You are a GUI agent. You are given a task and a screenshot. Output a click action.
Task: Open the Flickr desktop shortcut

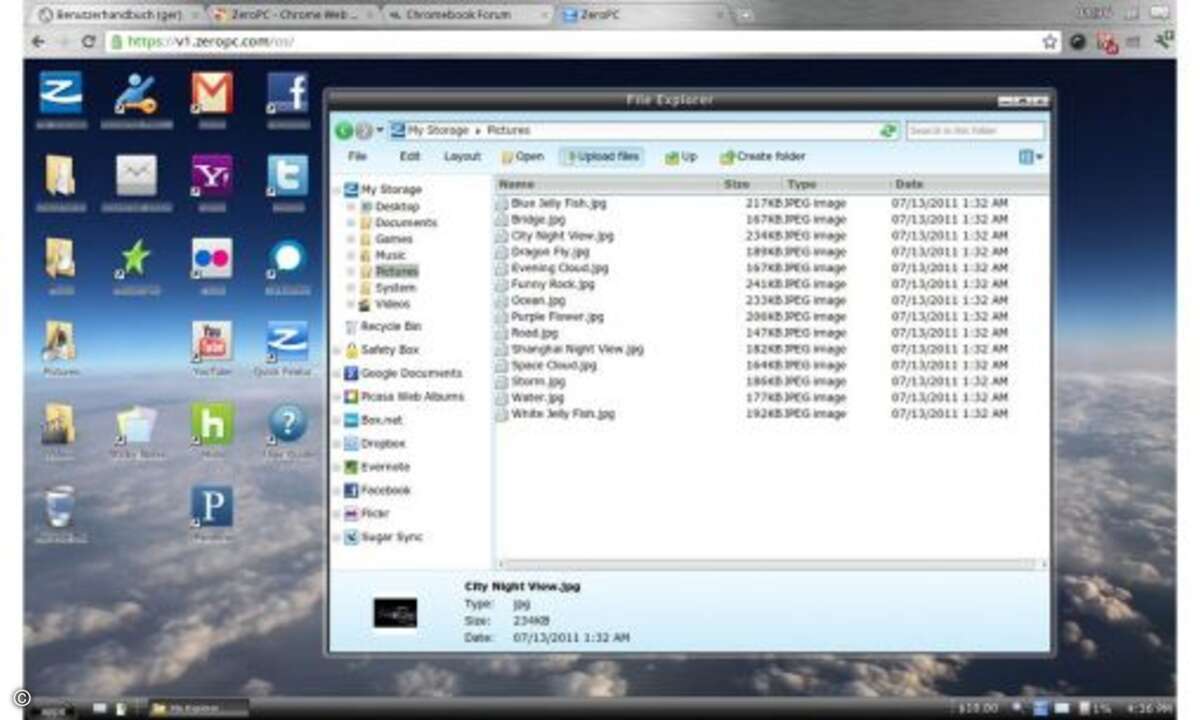point(212,258)
